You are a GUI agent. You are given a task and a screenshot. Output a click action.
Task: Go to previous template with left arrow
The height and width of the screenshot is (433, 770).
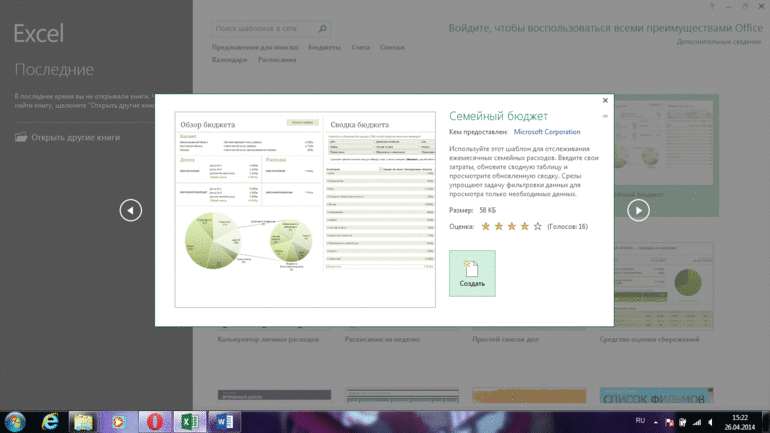pos(131,210)
